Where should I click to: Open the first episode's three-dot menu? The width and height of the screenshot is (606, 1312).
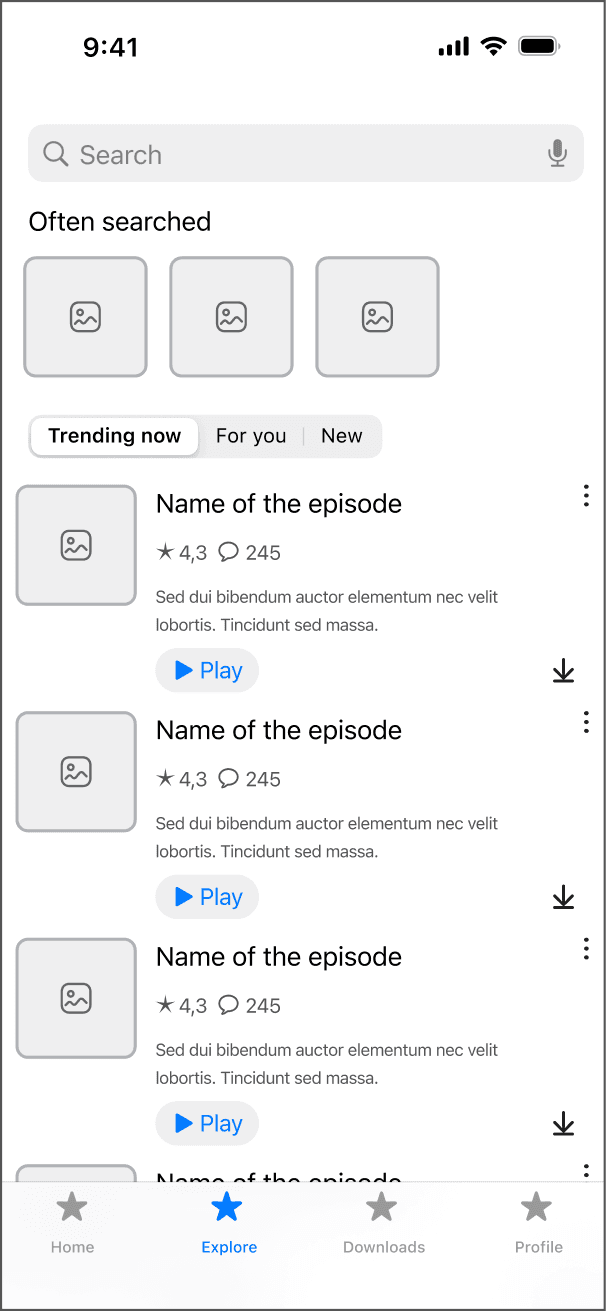pos(586,495)
